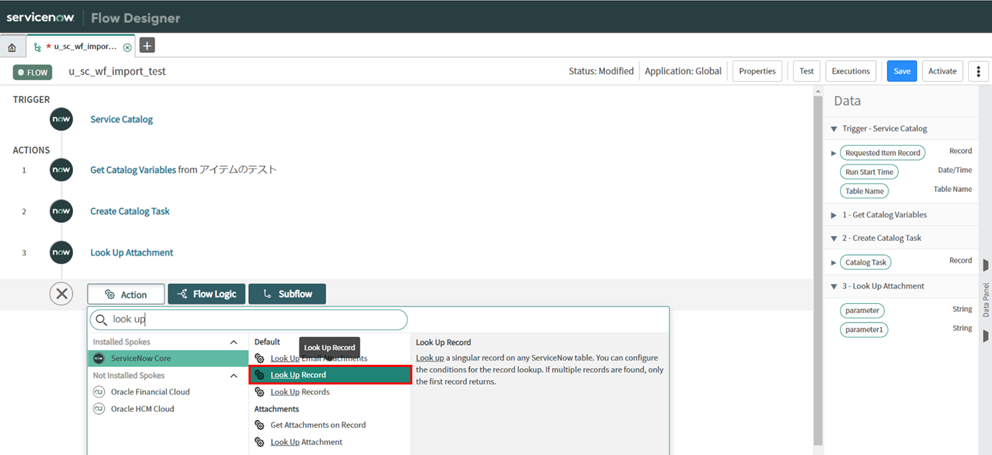Viewport: 992px width, 455px height.
Task: Click the Service Catalog trigger Now icon
Action: (x=61, y=119)
